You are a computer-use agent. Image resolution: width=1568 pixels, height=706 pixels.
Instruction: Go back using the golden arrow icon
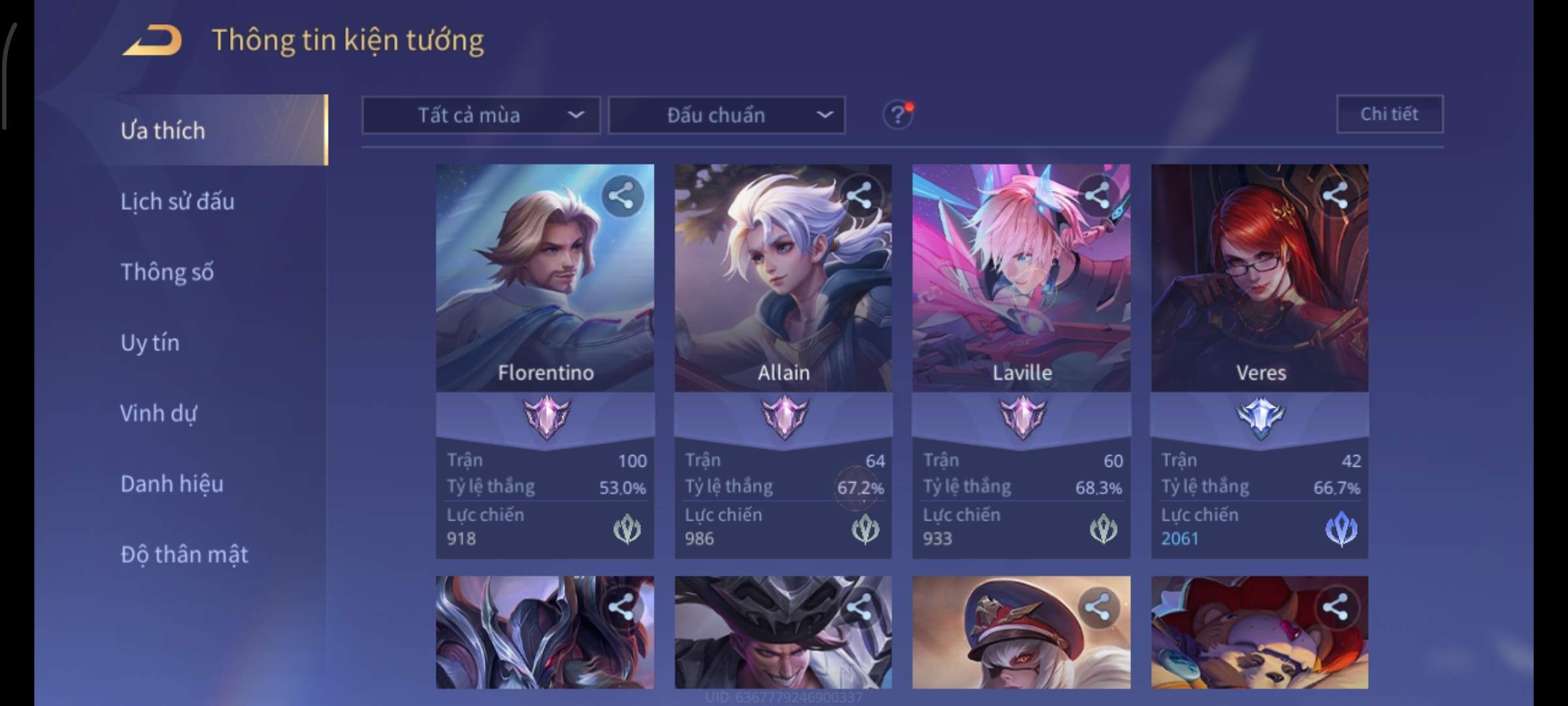pos(152,41)
